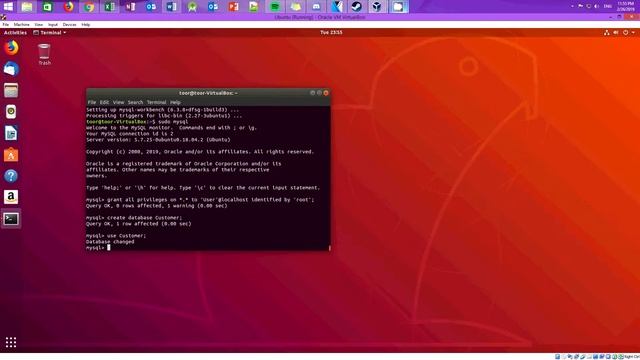Open the Windows taskbar clock and date

[625, 6]
